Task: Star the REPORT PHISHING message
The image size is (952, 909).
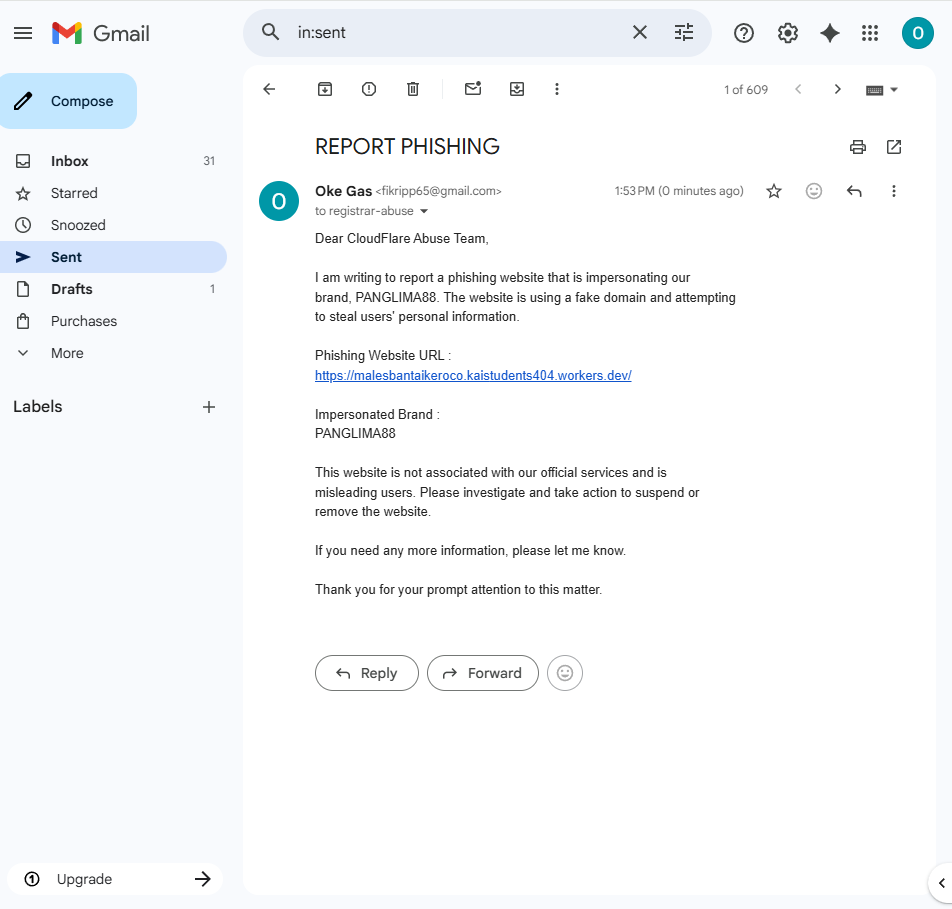Action: [x=774, y=191]
